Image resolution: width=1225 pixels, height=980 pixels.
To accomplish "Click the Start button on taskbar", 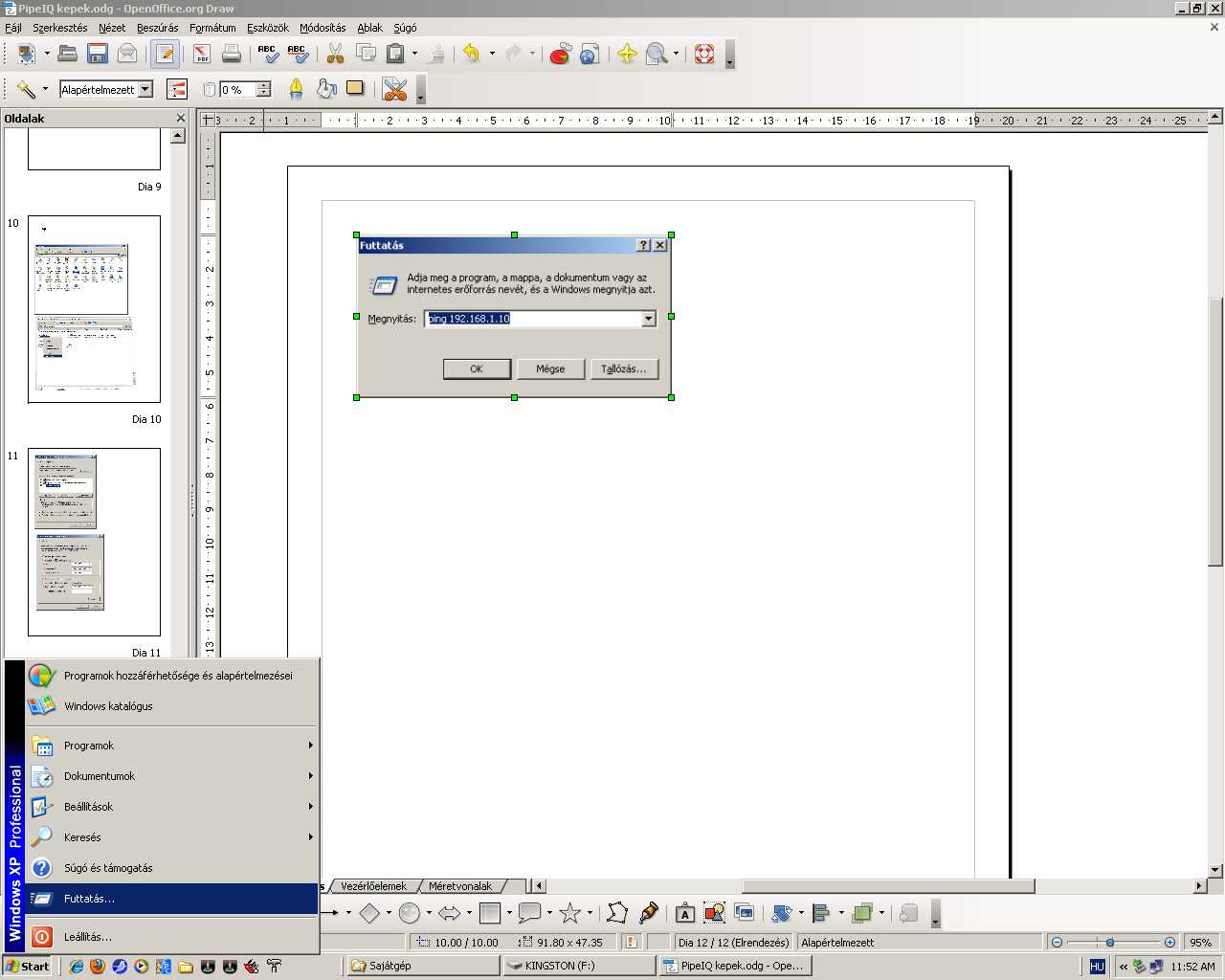I will coord(28,967).
